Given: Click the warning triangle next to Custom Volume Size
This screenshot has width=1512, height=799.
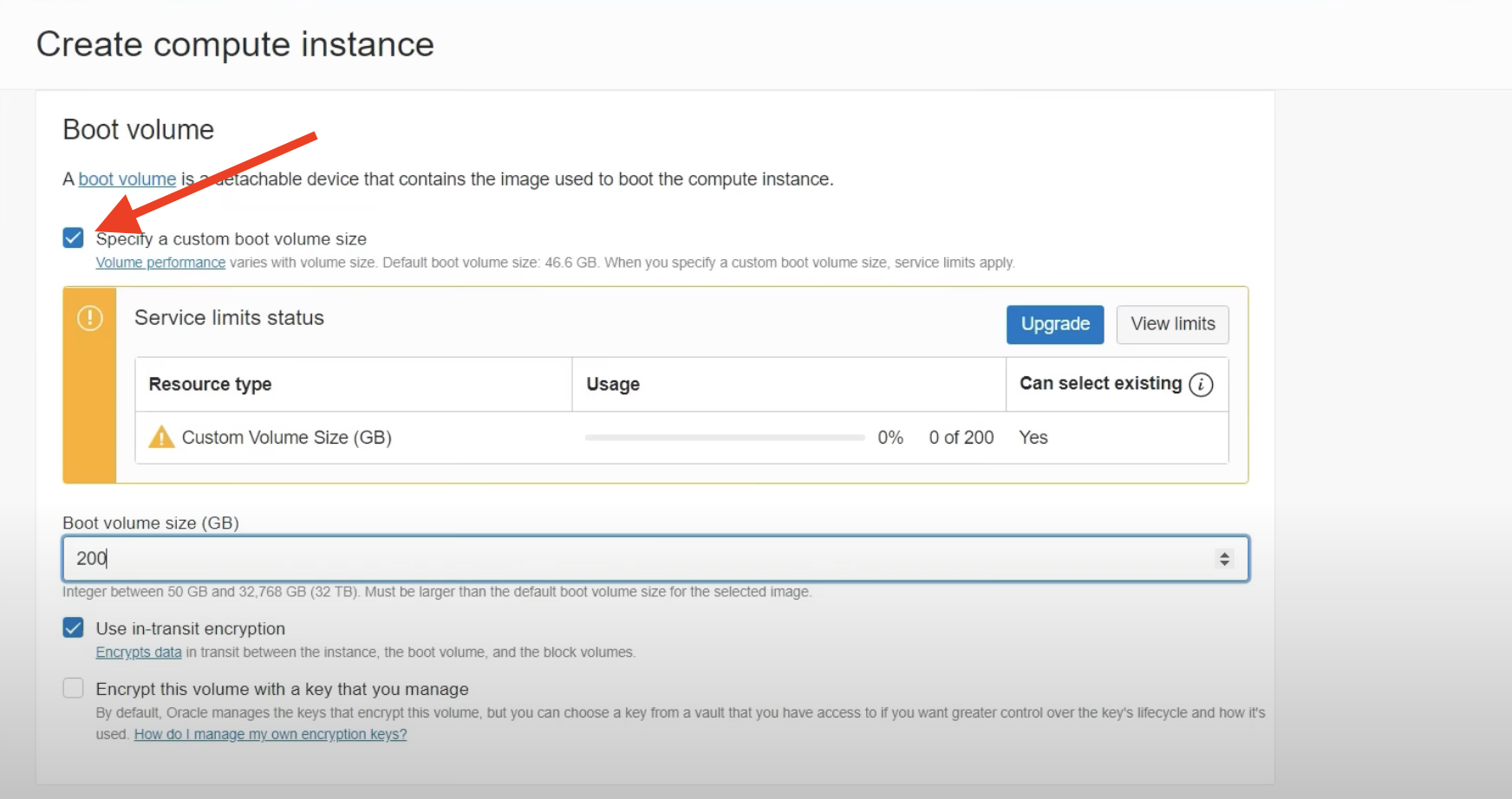Looking at the screenshot, I should [x=160, y=436].
